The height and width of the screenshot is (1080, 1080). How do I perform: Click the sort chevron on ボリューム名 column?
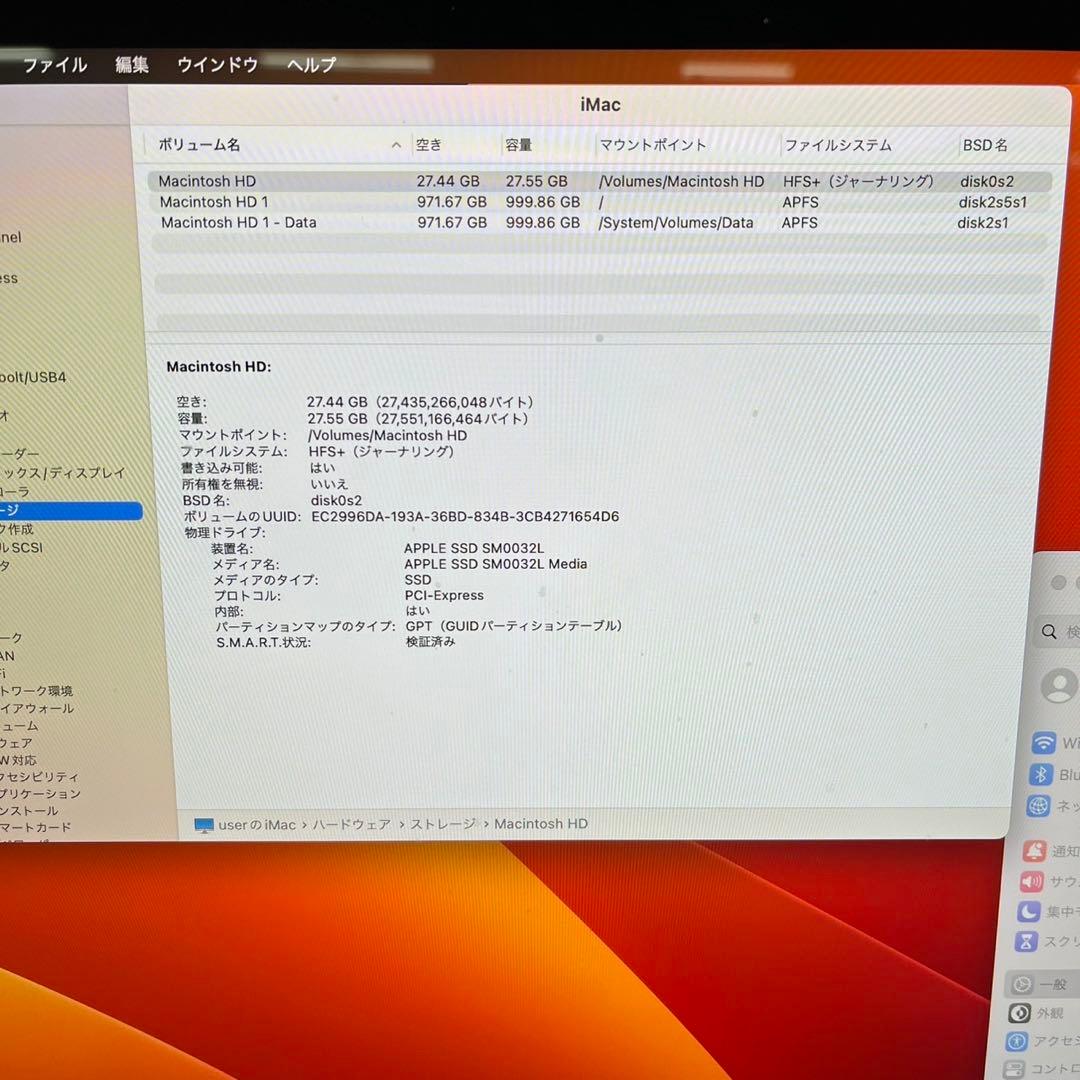coord(396,145)
